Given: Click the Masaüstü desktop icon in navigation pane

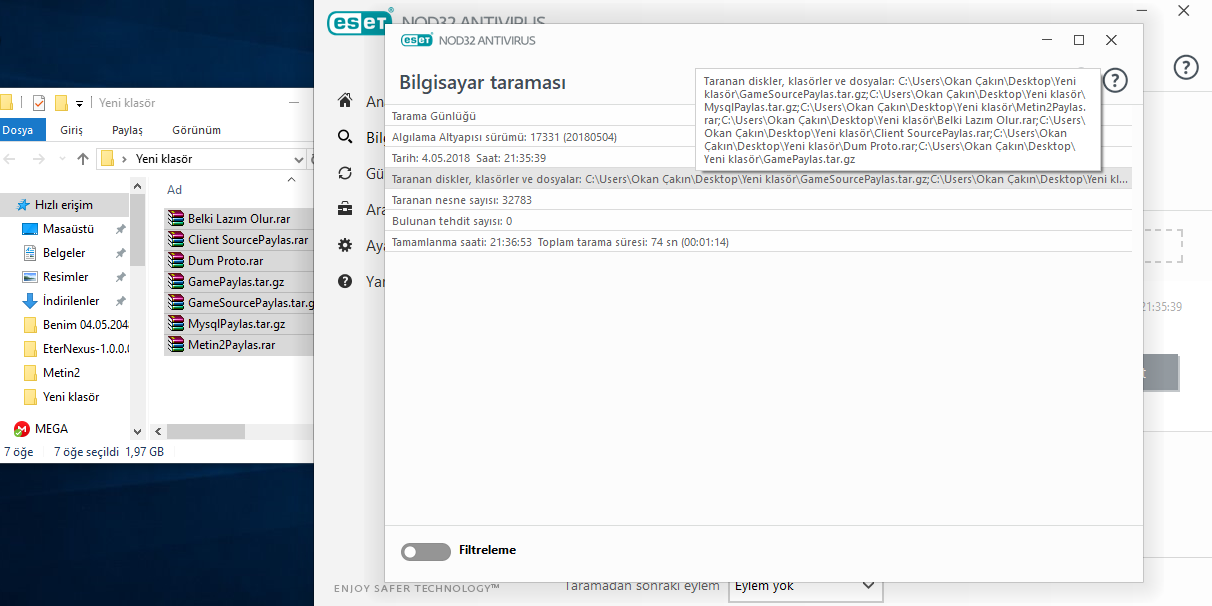Looking at the screenshot, I should (30, 229).
